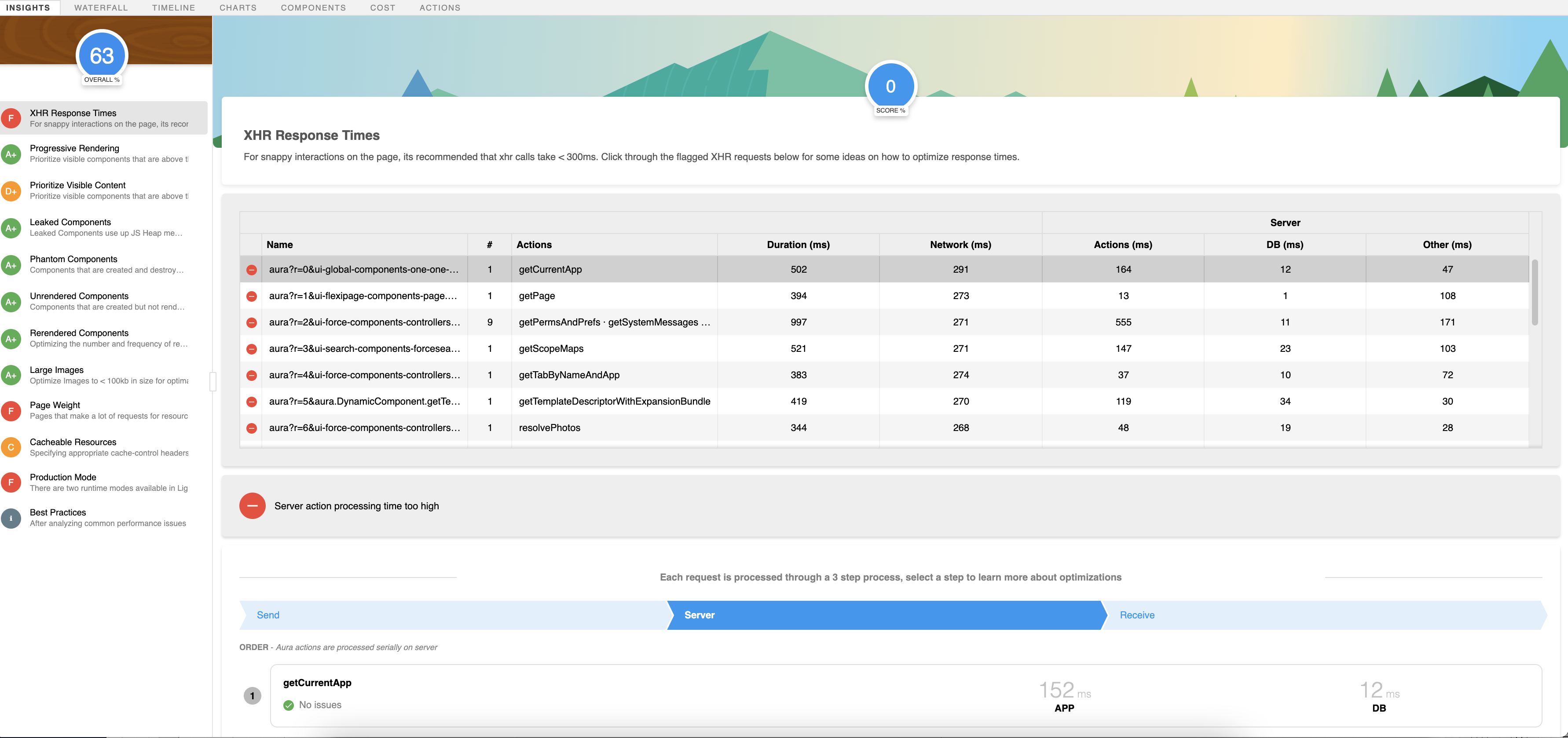
Task: Toggle the flag on the resolvePhotos request row
Action: coord(252,427)
